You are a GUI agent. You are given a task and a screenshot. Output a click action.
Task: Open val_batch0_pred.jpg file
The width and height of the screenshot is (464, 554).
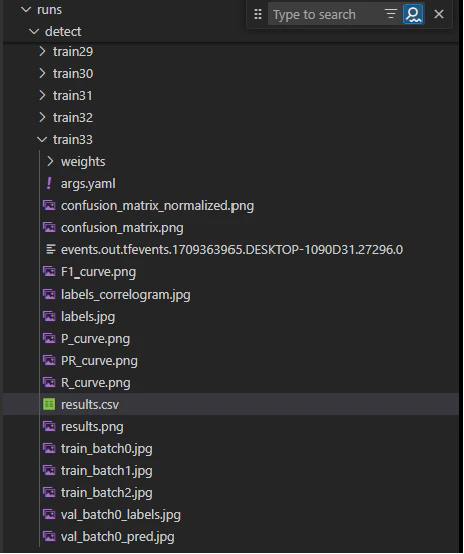[117, 537]
